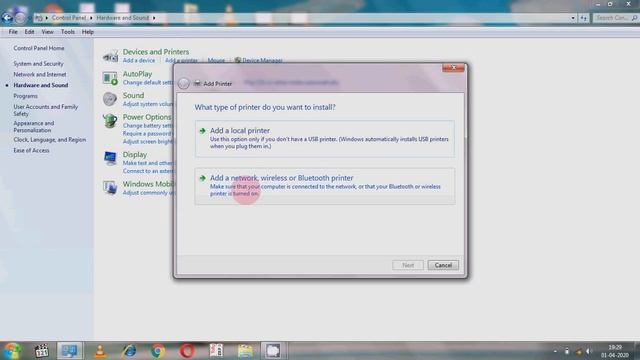Open the Help menu

(x=88, y=32)
